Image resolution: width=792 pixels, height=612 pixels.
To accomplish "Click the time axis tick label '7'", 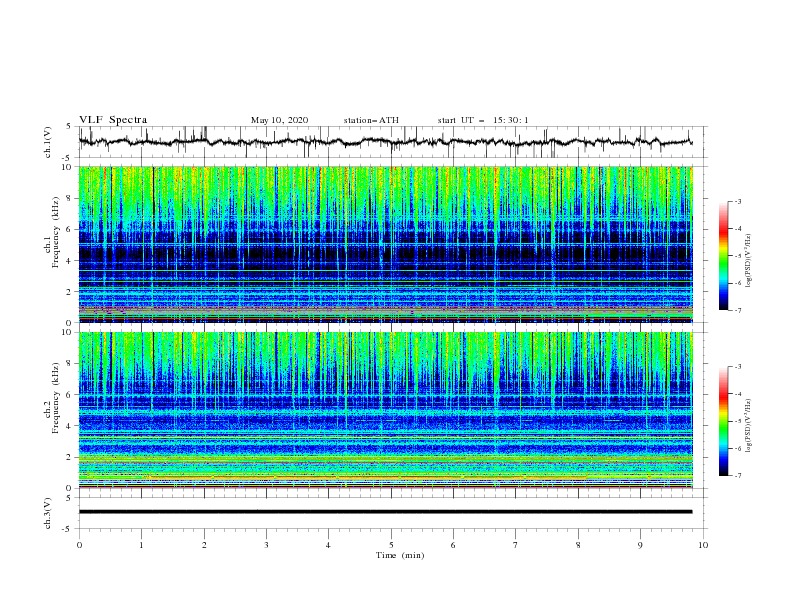I will click(516, 545).
